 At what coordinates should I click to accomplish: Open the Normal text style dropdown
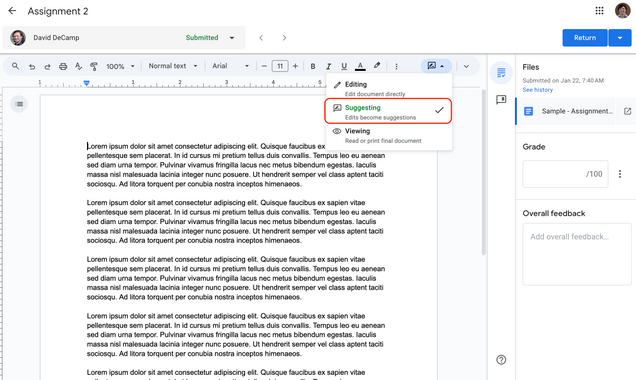[173, 66]
